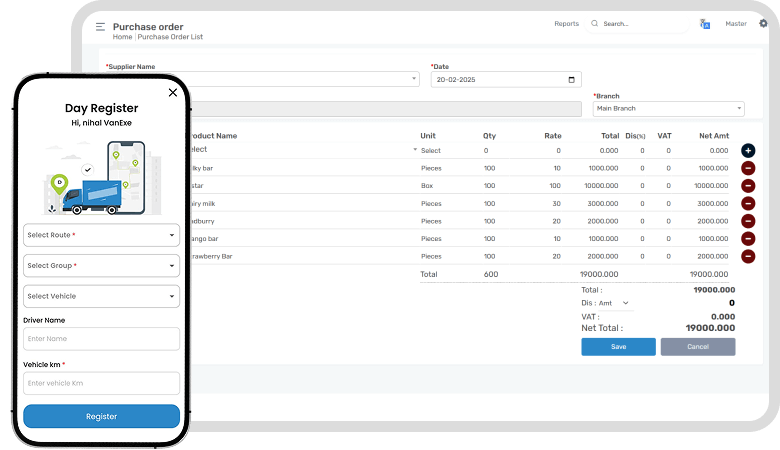
Task: Click the Save button
Action: tap(618, 346)
